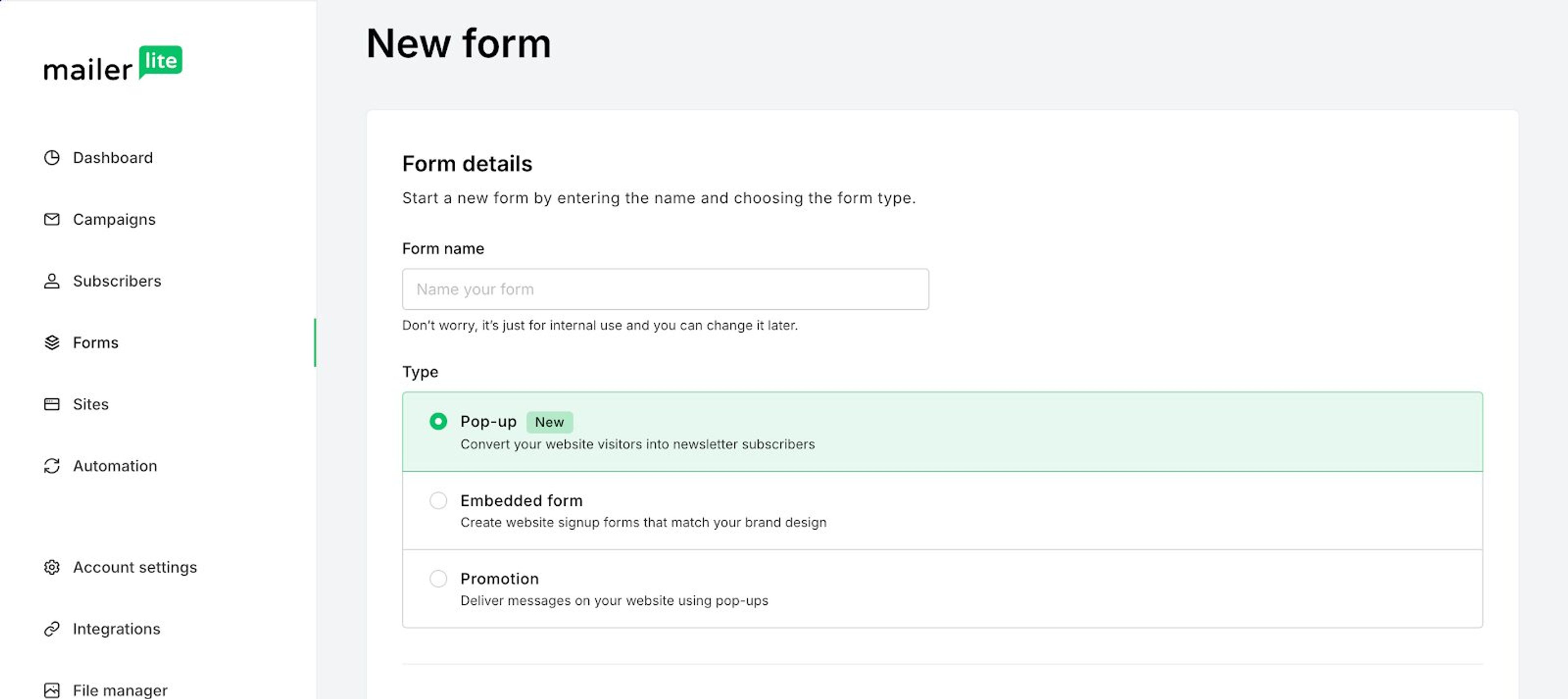
Task: Choose the Promotion radio option
Action: 438,578
